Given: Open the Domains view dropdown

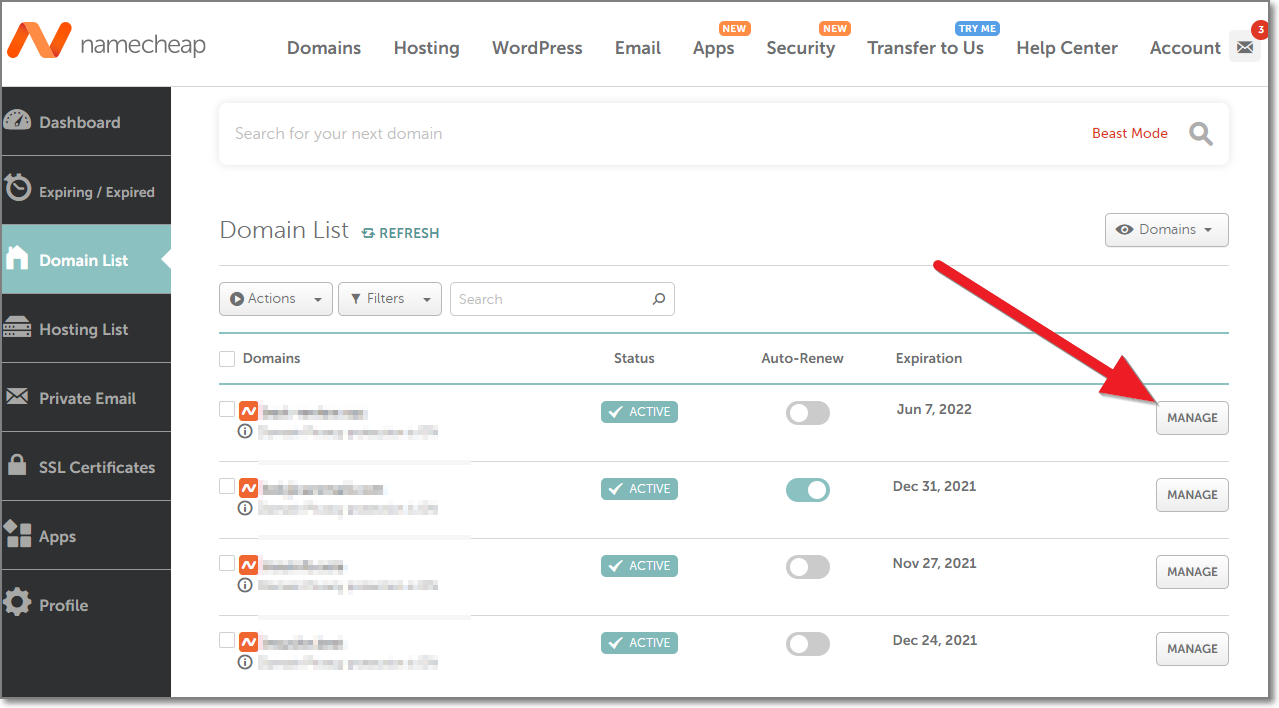Looking at the screenshot, I should click(x=1166, y=230).
